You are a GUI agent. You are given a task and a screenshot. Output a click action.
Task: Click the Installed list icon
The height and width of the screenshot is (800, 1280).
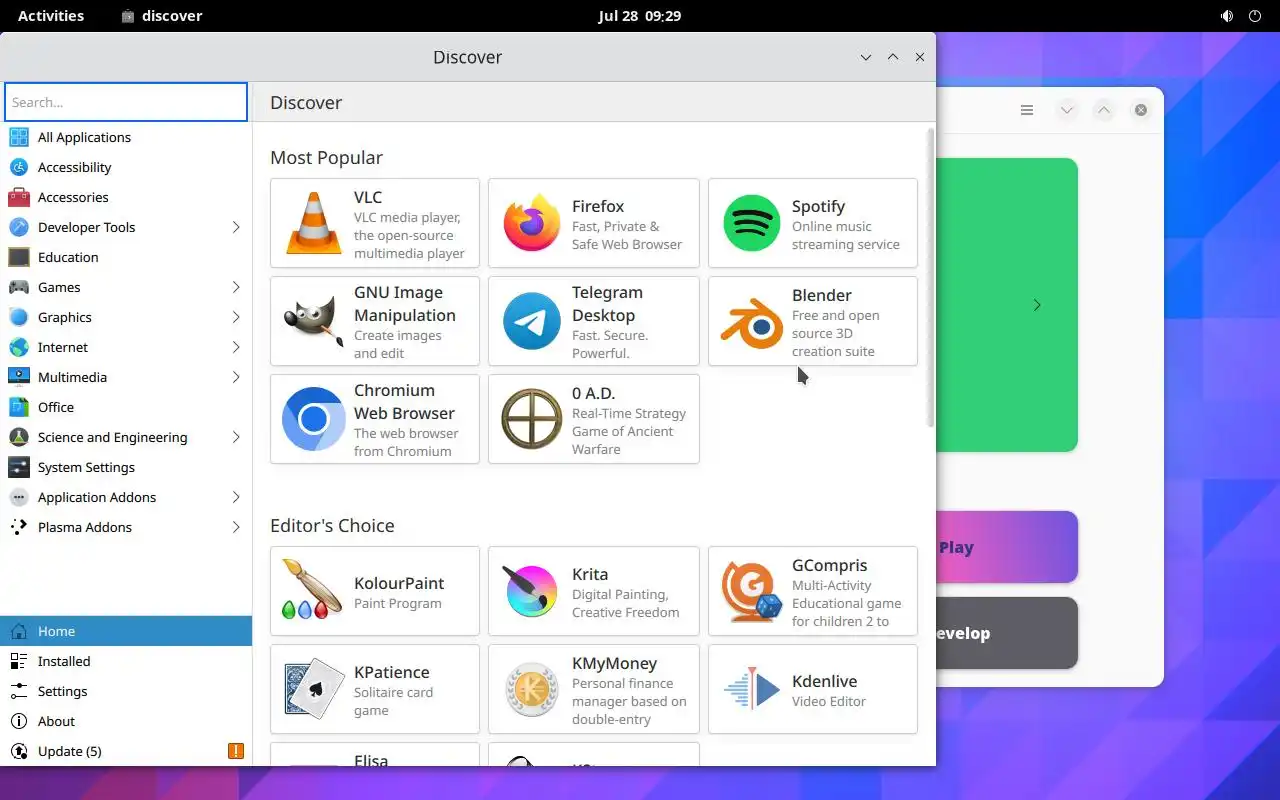click(19, 661)
